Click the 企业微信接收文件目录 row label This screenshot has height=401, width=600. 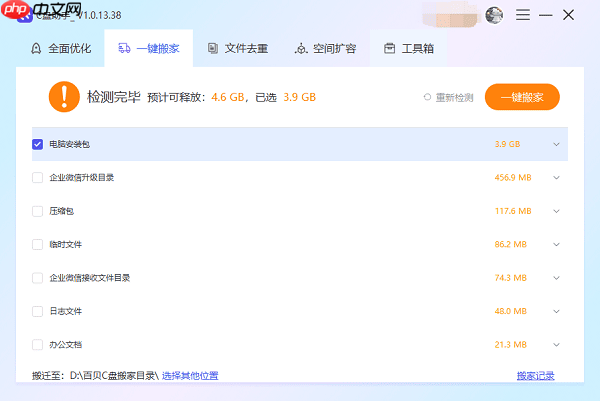pyautogui.click(x=90, y=278)
